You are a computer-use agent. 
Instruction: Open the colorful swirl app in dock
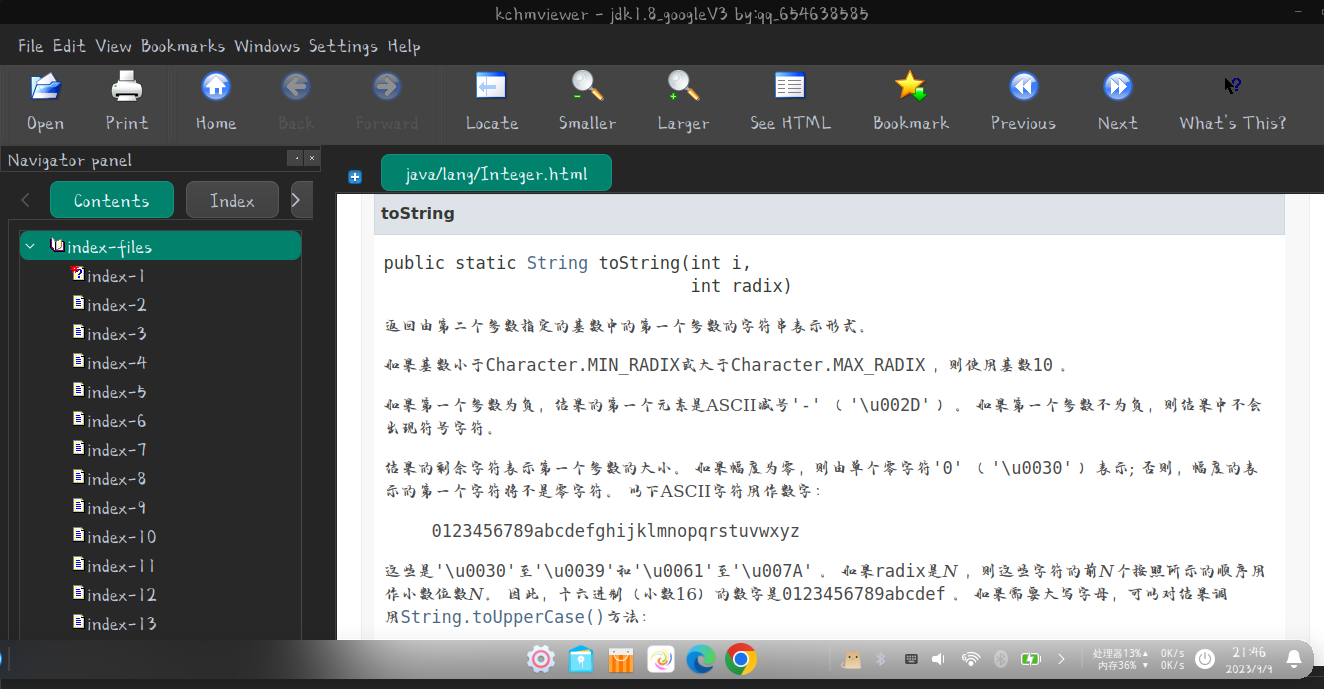coord(661,659)
